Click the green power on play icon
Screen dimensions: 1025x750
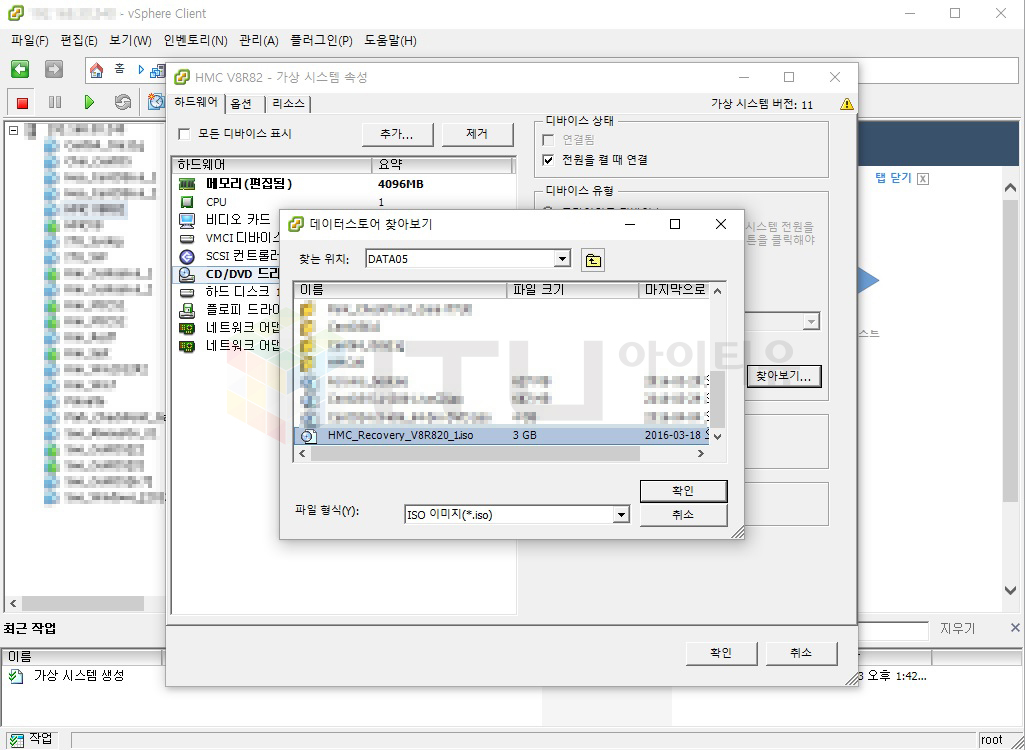(x=89, y=102)
